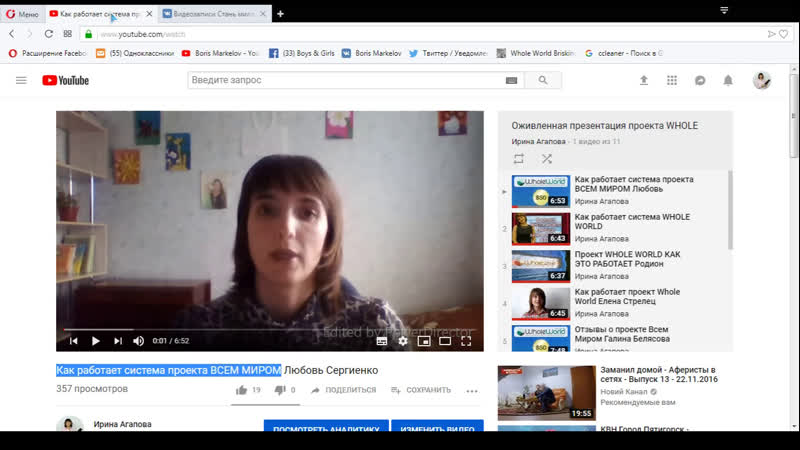Close the VK Видеозаписи tab
This screenshot has height=450, width=800.
pos(263,14)
